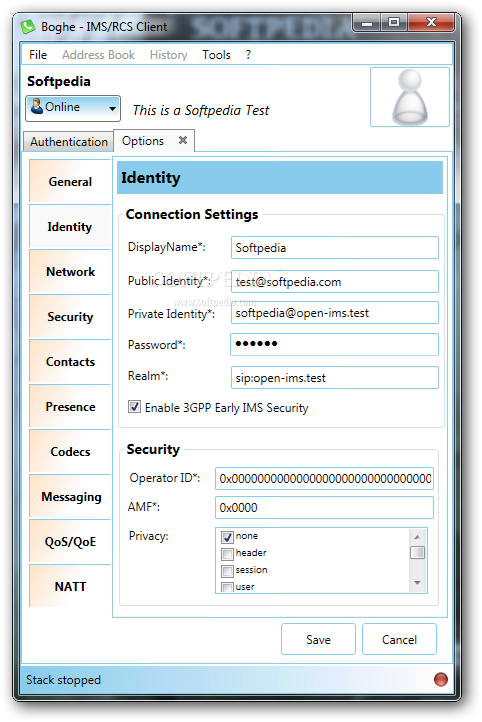This screenshot has width=482, height=722.
Task: Open the Online status dropdown
Action: click(73, 108)
